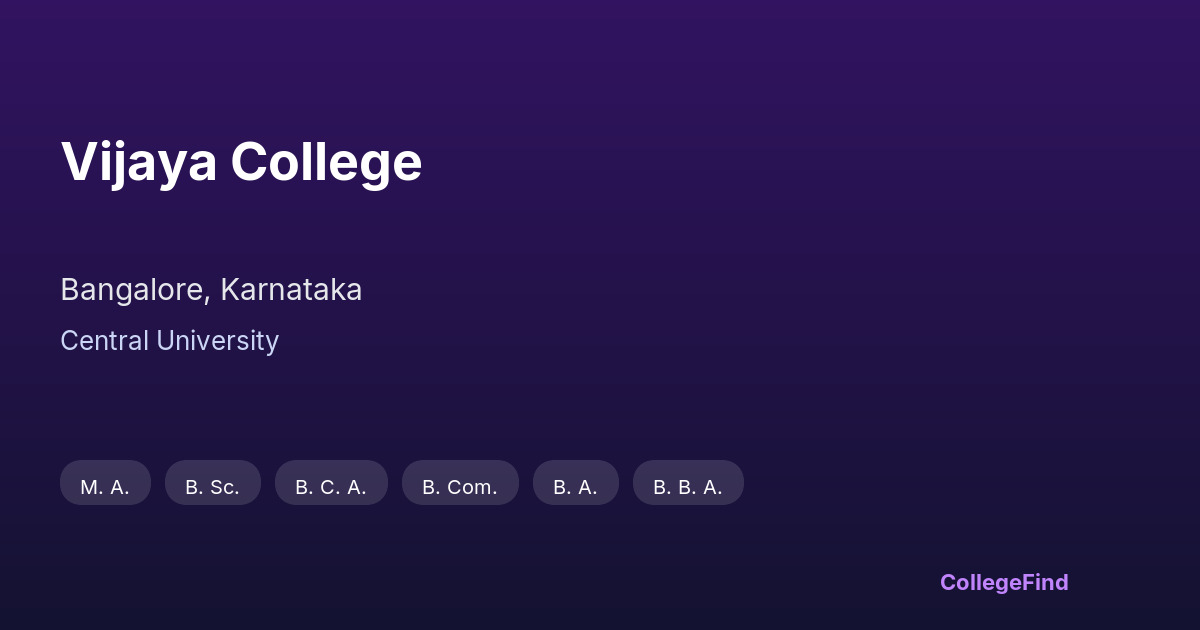Click the B. B. A. course tag
Image resolution: width=1200 pixels, height=630 pixels.
click(688, 487)
